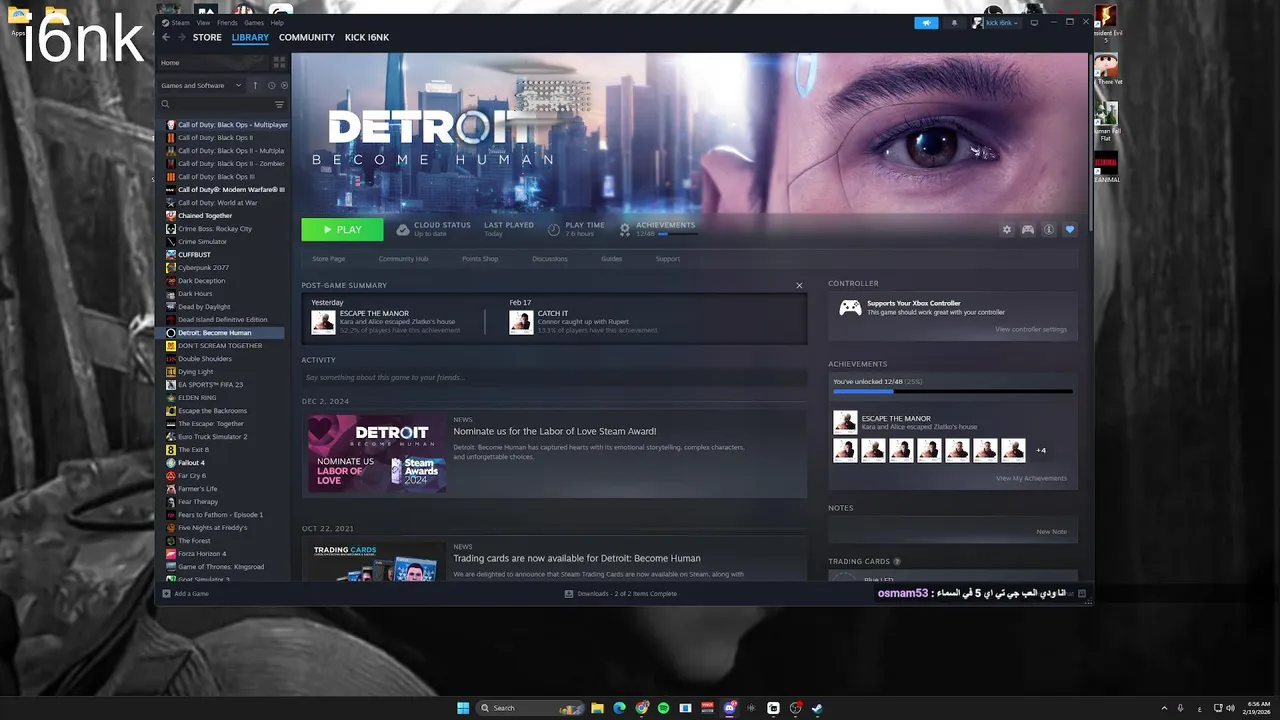The height and width of the screenshot is (720, 1280).
Task: Open the Discussions link
Action: pos(550,259)
